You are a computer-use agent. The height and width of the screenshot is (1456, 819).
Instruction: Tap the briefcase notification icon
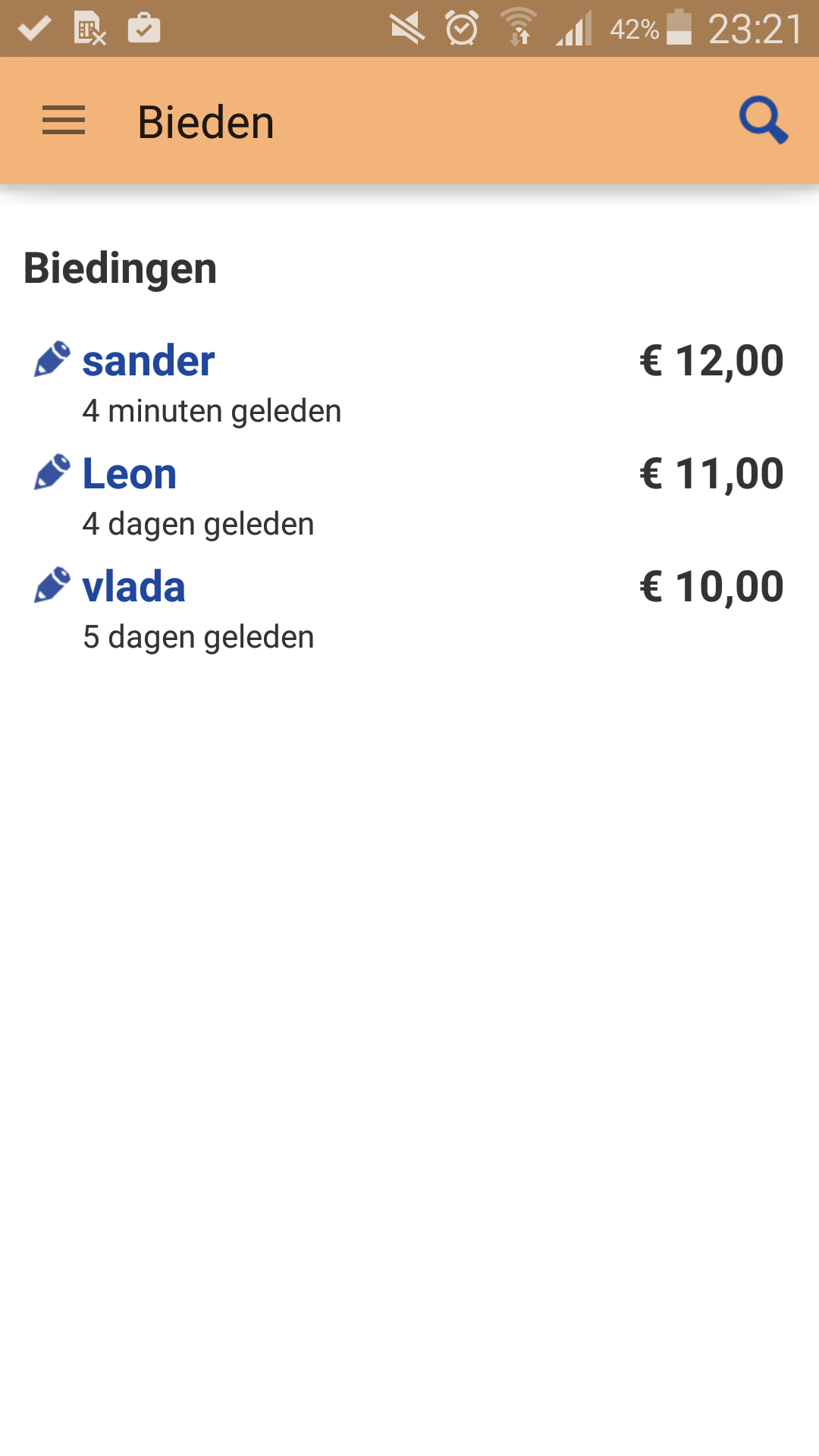(x=144, y=29)
